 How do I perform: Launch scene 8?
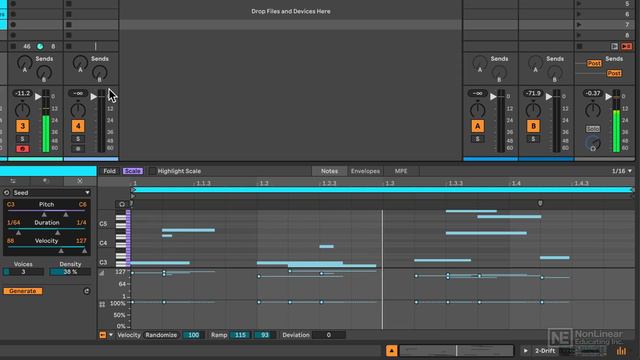pyautogui.click(x=578, y=35)
